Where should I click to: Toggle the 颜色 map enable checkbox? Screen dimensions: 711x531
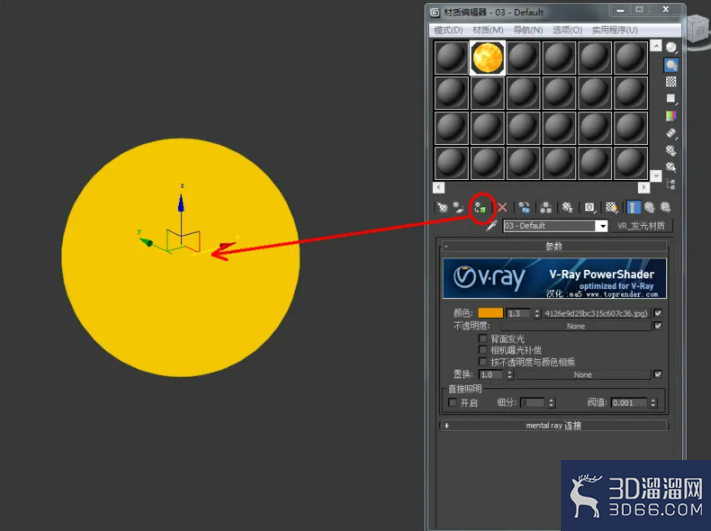[658, 313]
